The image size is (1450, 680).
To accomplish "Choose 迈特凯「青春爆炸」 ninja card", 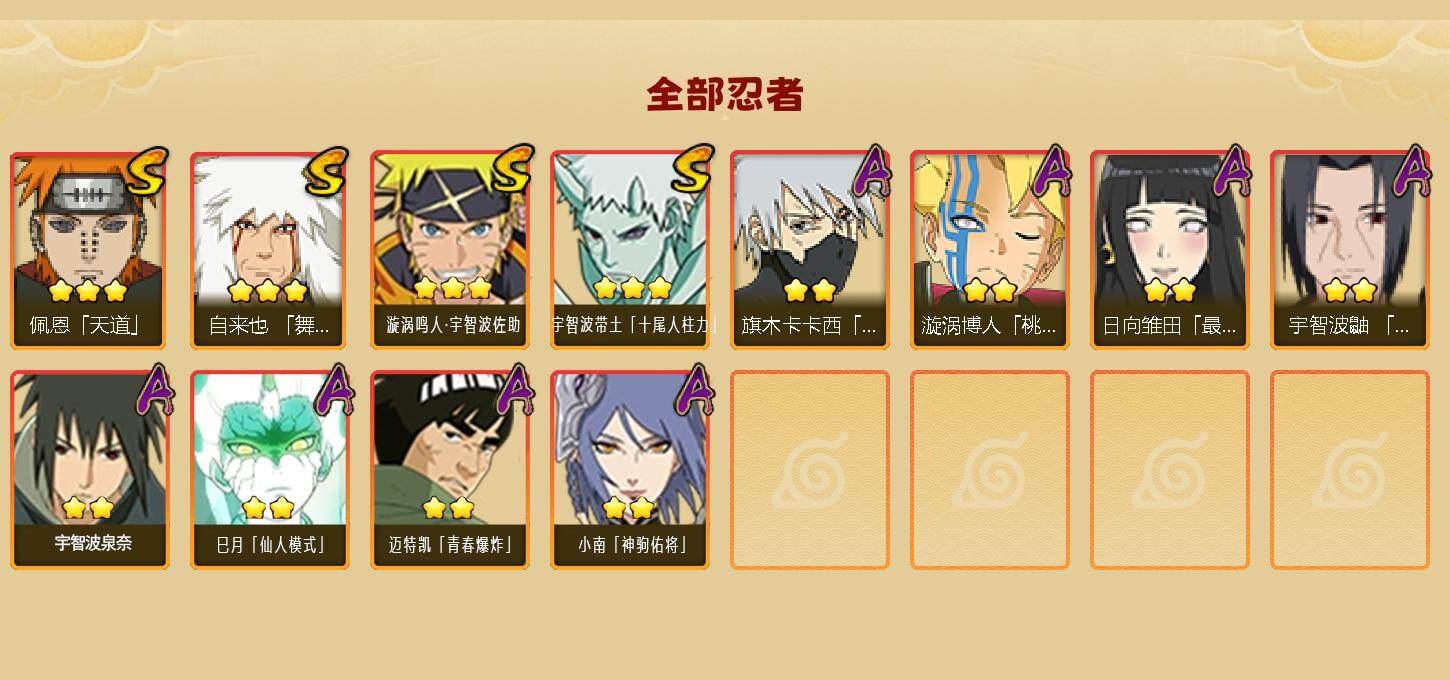I will pos(450,470).
